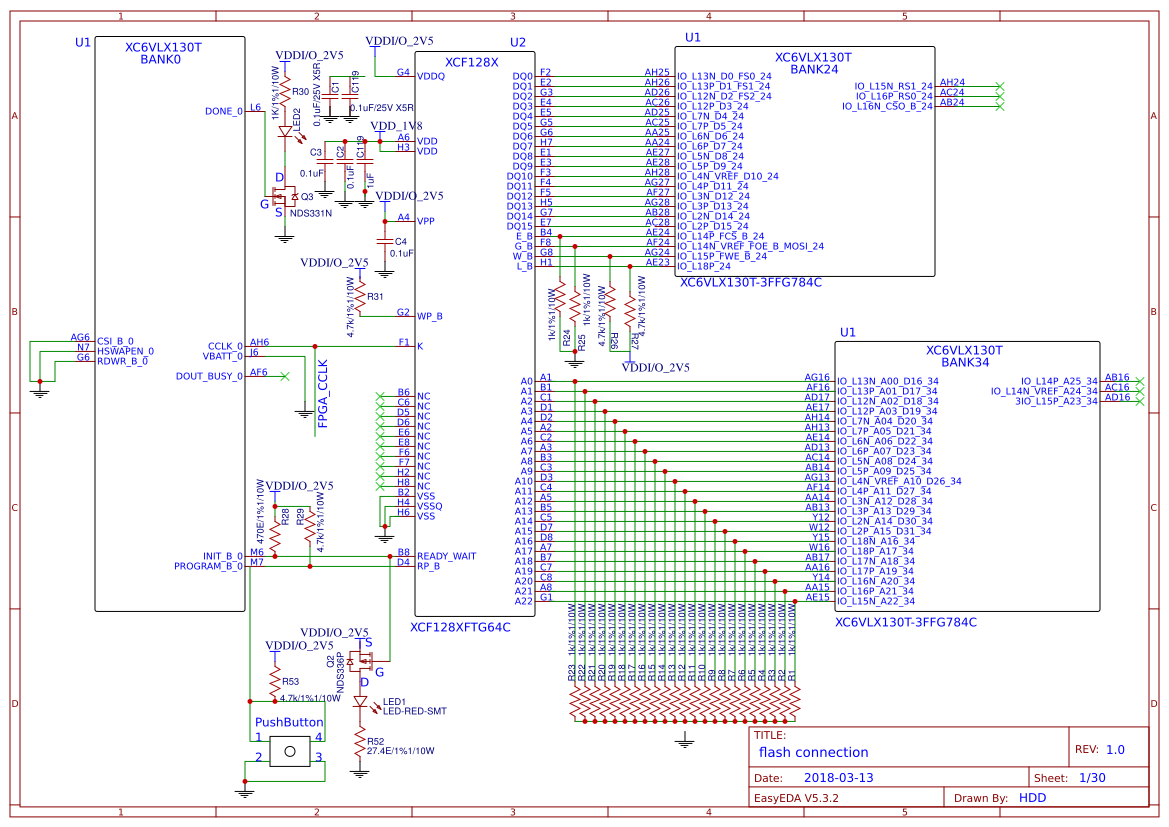This screenshot has width=1169, height=827.
Task: Select the PushButton component symbol
Action: [x=288, y=752]
